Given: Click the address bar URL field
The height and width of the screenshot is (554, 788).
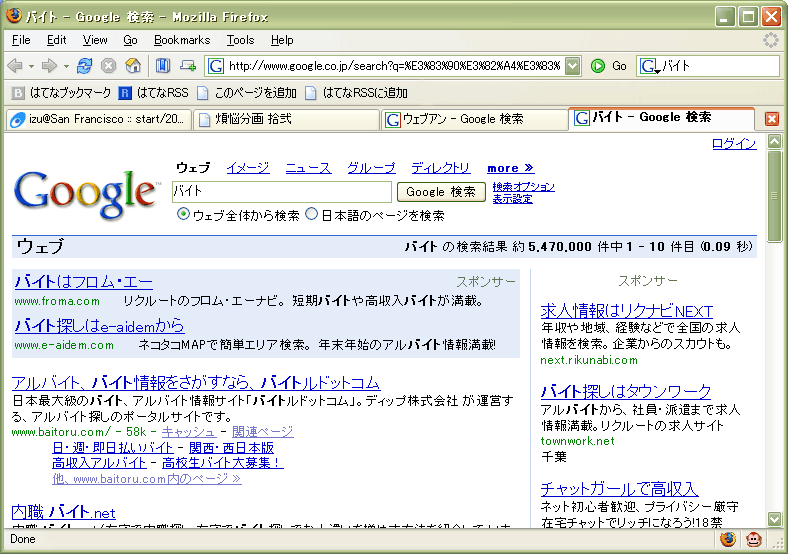Looking at the screenshot, I should (393, 66).
